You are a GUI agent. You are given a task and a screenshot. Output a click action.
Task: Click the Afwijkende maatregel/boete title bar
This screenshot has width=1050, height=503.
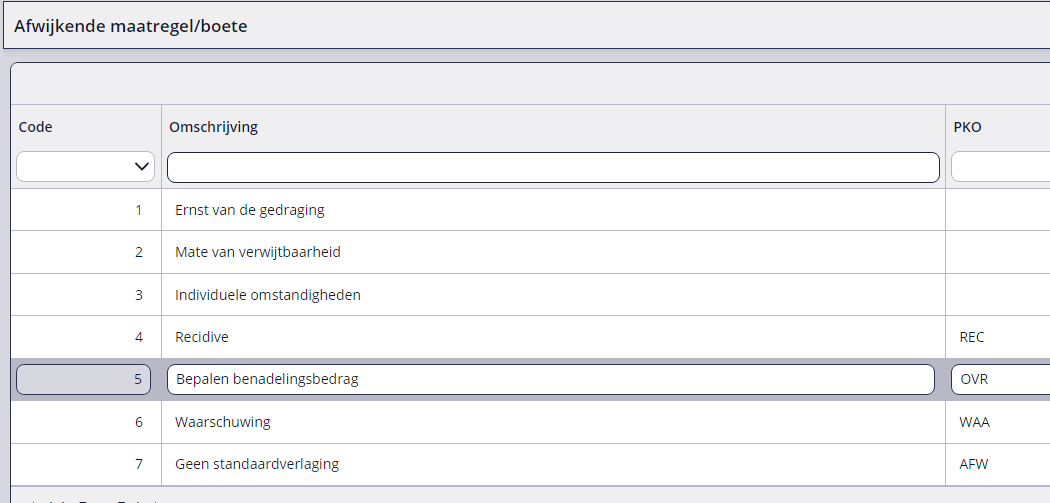click(x=526, y=27)
